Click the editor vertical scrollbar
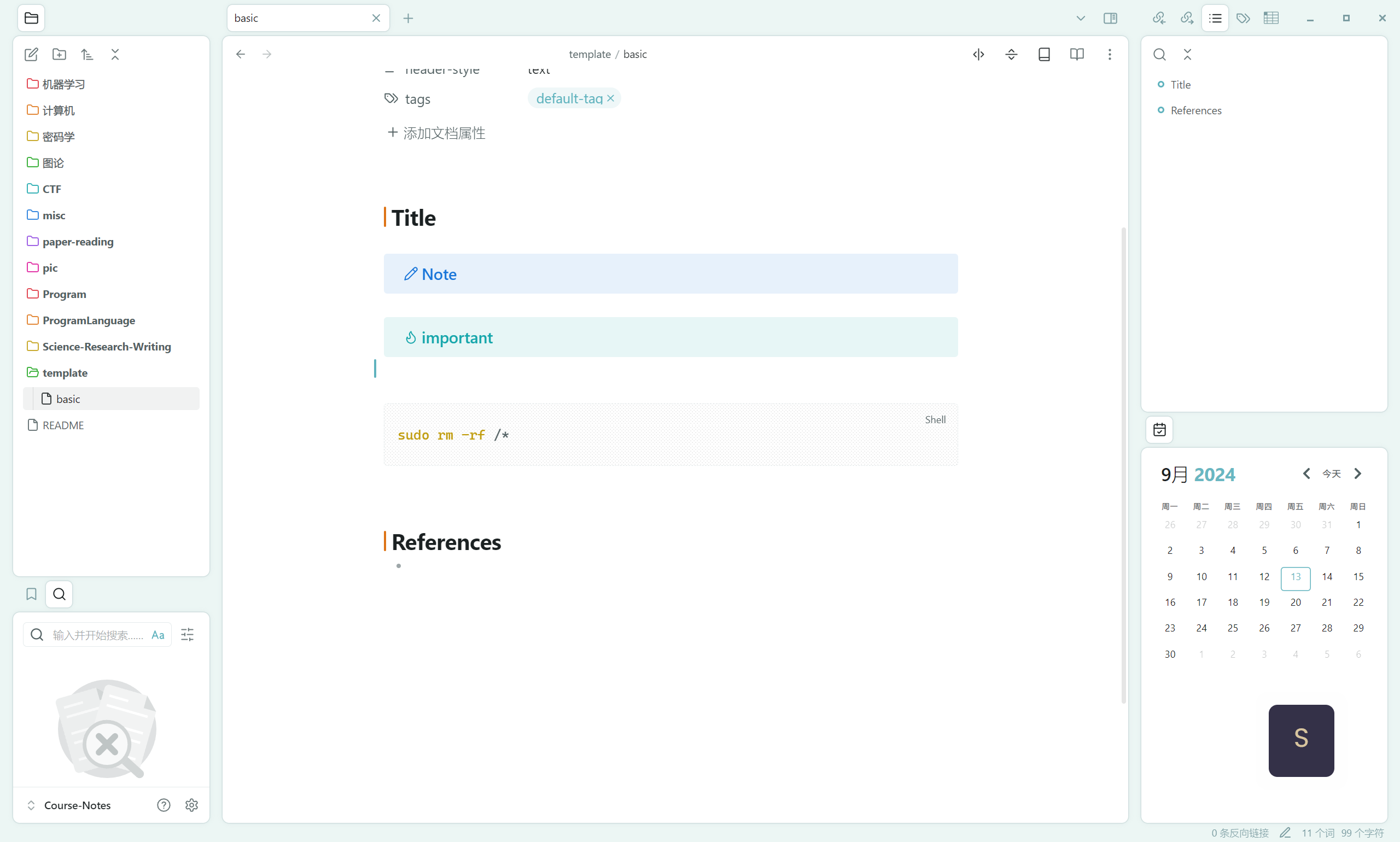The image size is (1400, 842). [x=1123, y=464]
